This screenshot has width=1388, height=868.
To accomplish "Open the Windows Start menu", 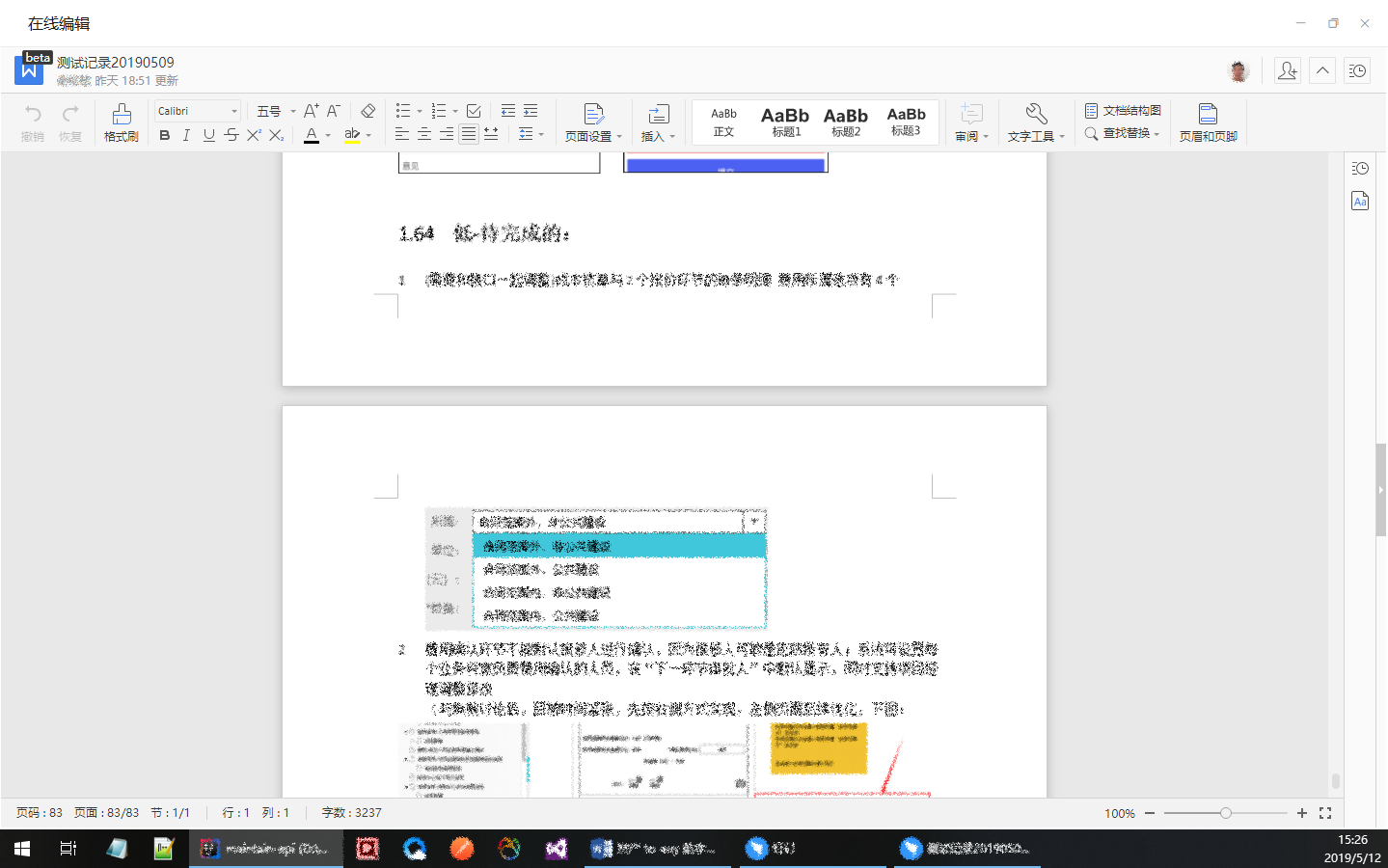I will [x=22, y=849].
